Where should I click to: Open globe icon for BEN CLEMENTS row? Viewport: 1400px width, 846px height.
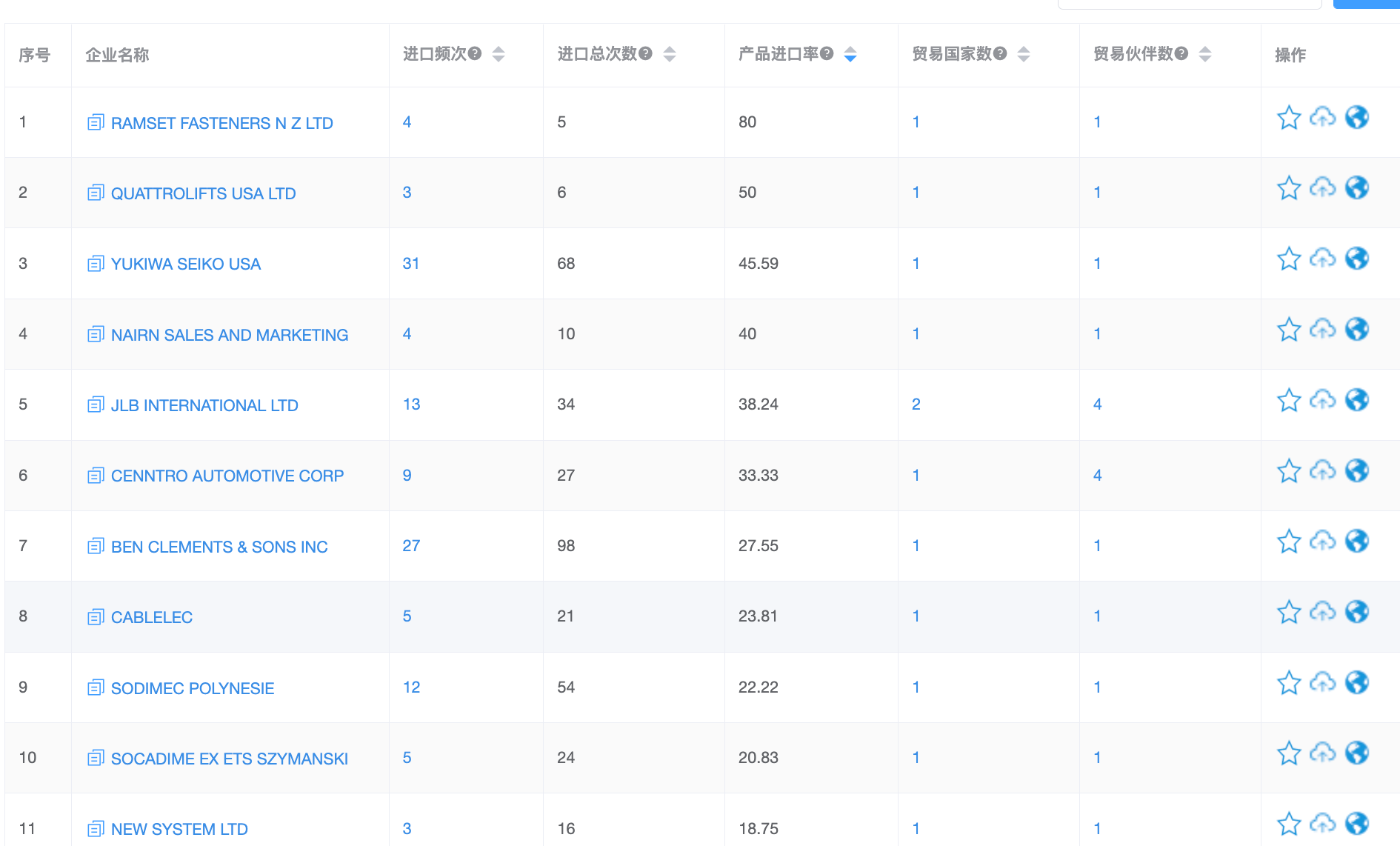click(1357, 541)
